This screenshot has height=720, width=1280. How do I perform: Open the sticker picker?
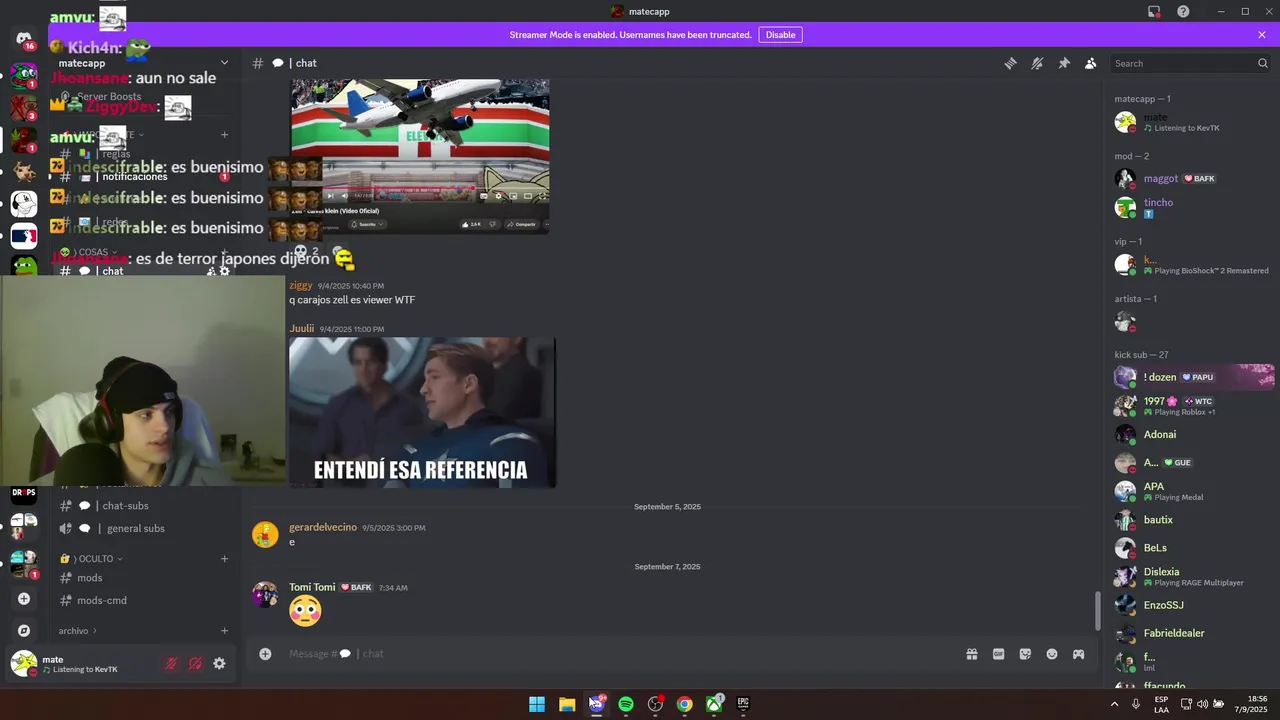tap(1025, 654)
